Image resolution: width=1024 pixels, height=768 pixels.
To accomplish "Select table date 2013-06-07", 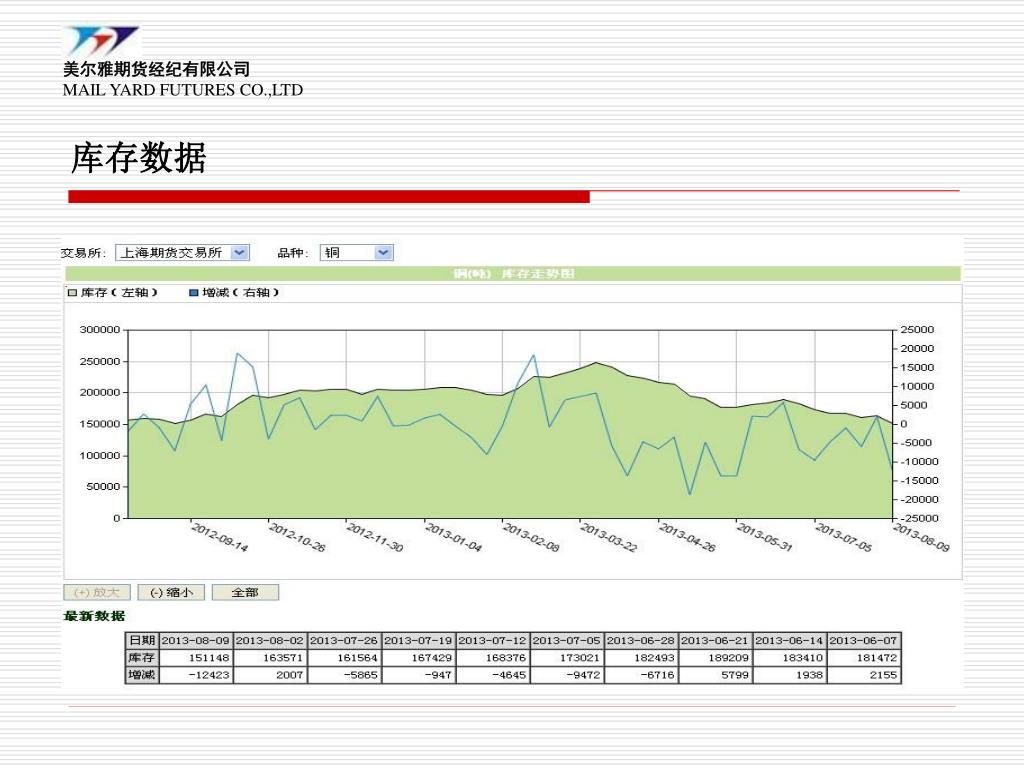I will pyautogui.click(x=864, y=641).
